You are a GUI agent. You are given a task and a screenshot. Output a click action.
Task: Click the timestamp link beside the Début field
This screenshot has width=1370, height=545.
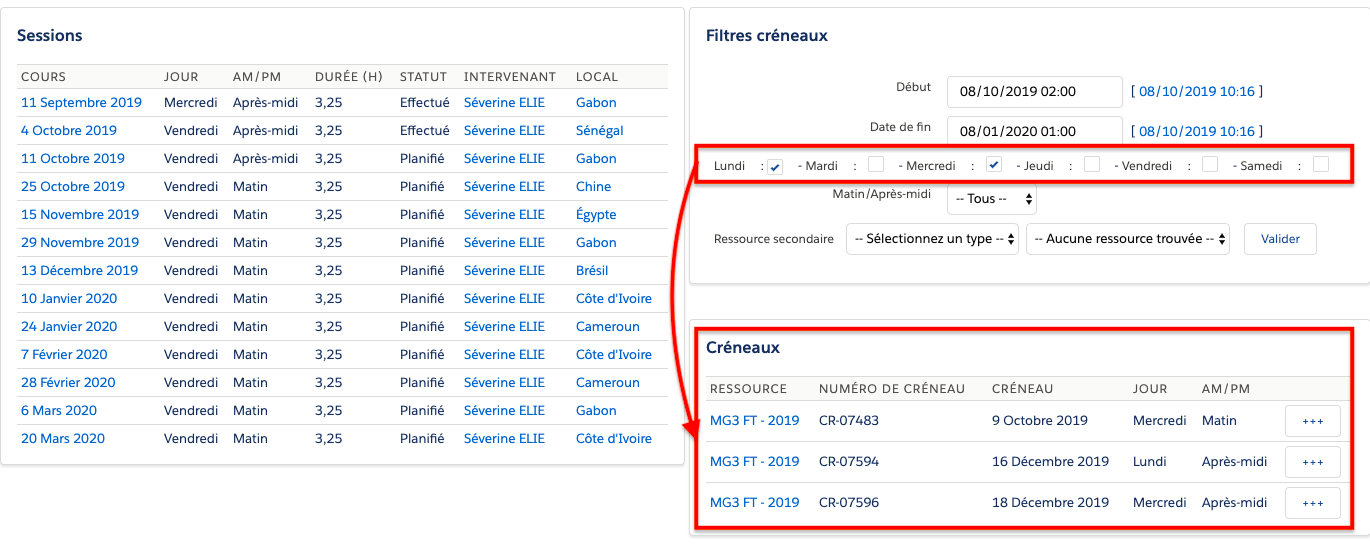pyautogui.click(x=1196, y=91)
